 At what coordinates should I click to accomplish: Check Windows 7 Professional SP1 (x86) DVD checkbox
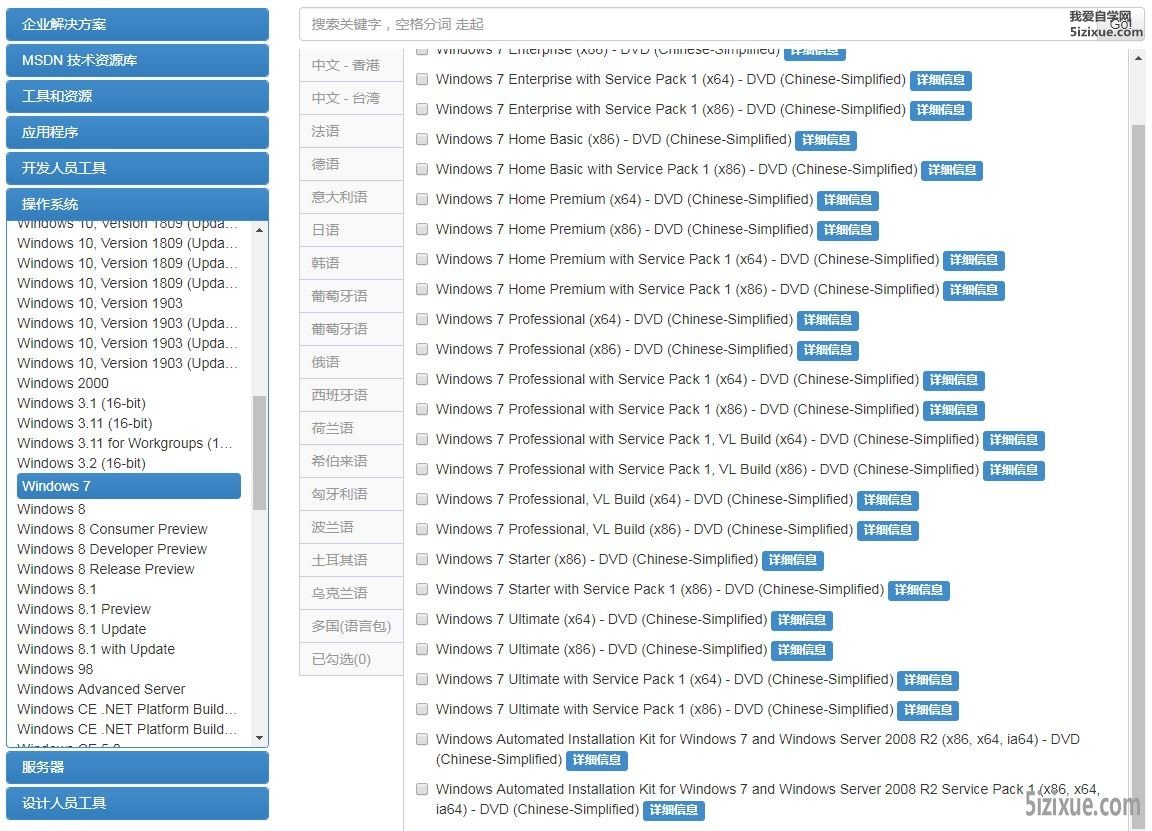coord(422,409)
